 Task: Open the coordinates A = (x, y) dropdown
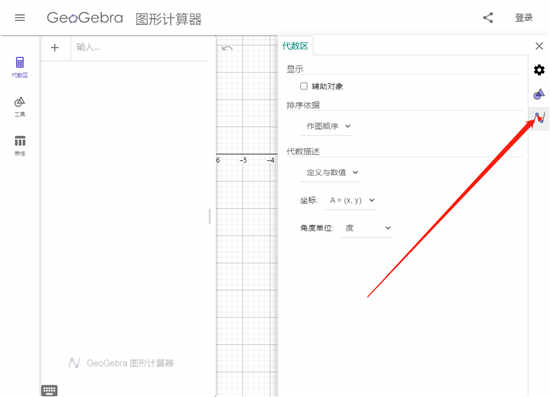(x=351, y=200)
